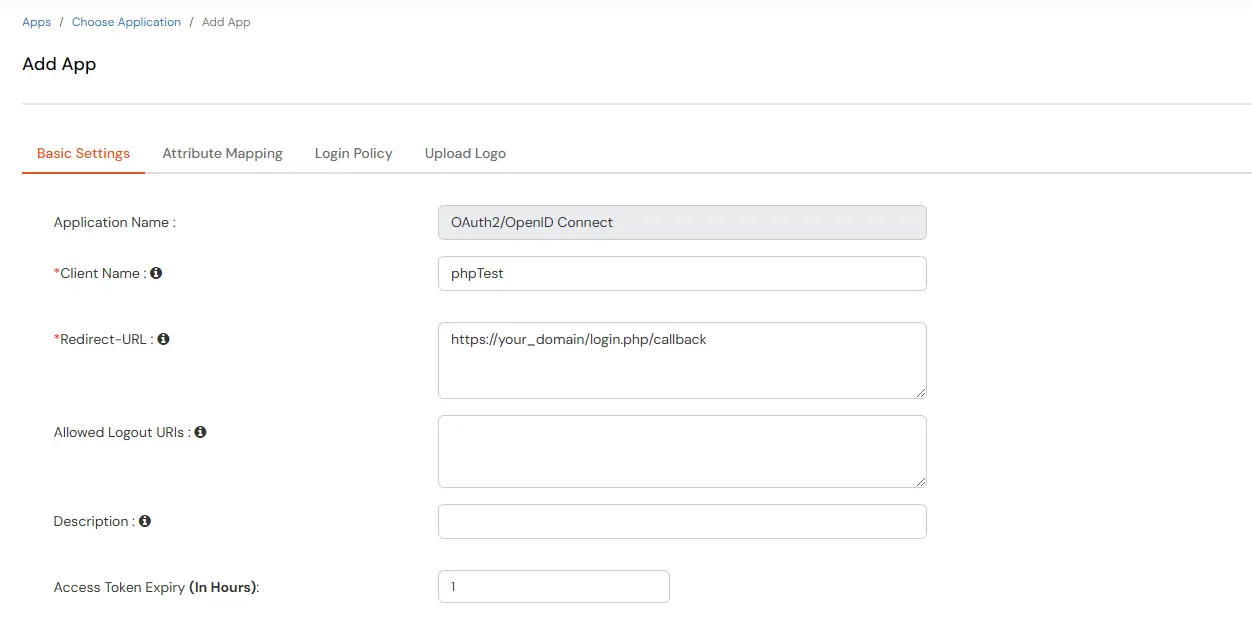Screen dimensions: 1252x625
Task: Click the info icon next to Allowed Logout URIs
Action: pyautogui.click(x=200, y=431)
